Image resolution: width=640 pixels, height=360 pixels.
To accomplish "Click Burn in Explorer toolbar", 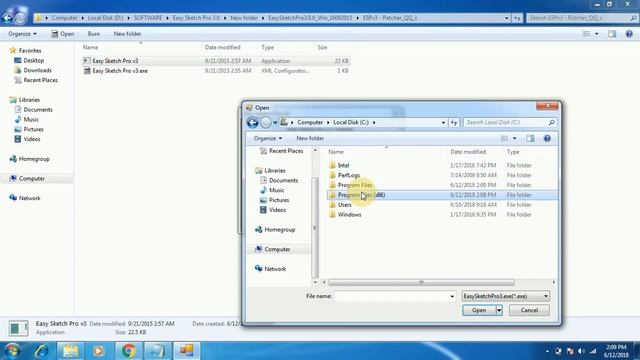I will (x=93, y=34).
